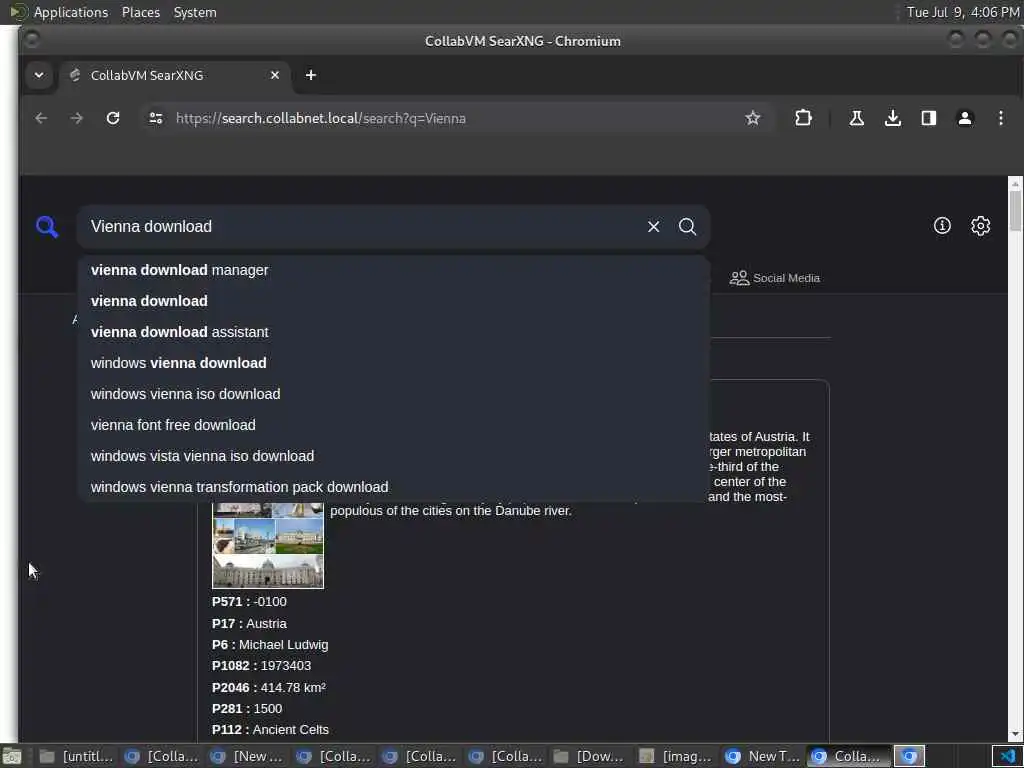Screen dimensions: 1024x768
Task: Click 'P112 : Ancient Celts' info row
Action: (x=270, y=729)
